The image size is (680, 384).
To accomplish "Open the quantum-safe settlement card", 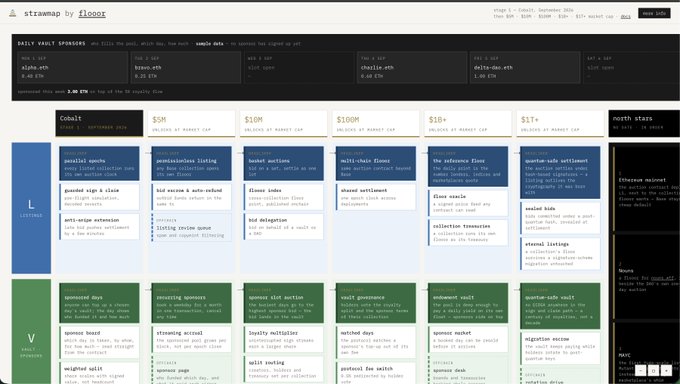I will pyautogui.click(x=560, y=172).
